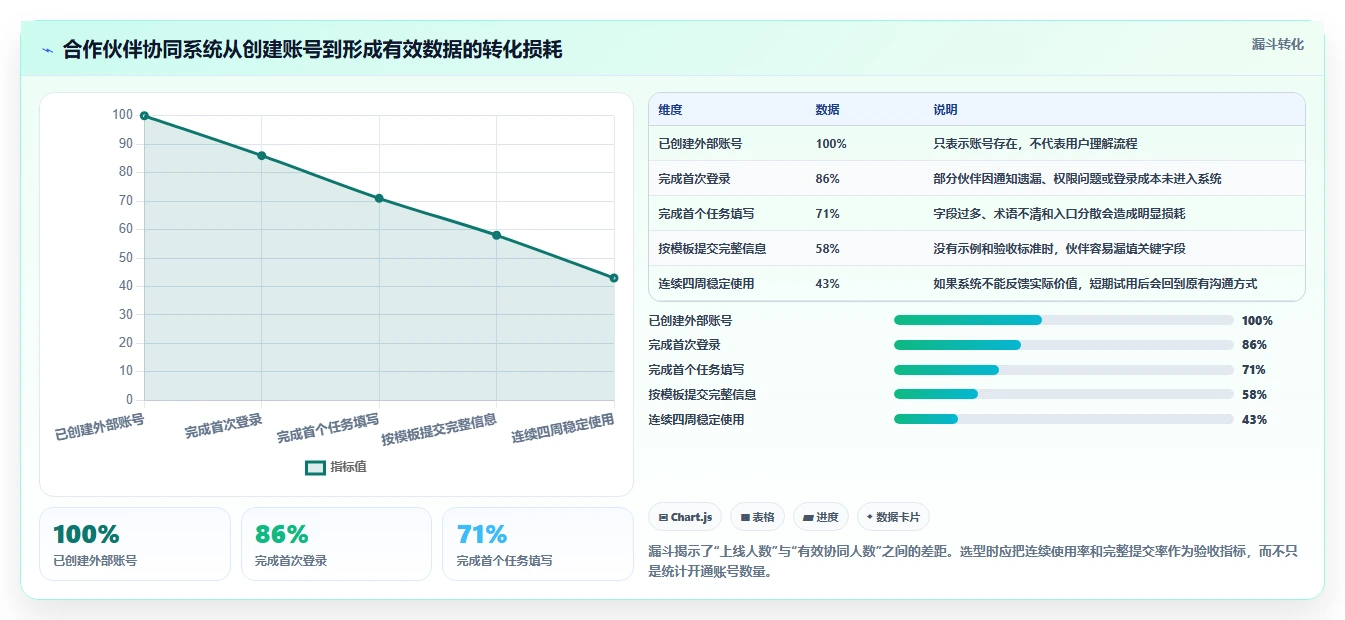Click the 43% value in table
The image size is (1345, 620).
coord(827,283)
